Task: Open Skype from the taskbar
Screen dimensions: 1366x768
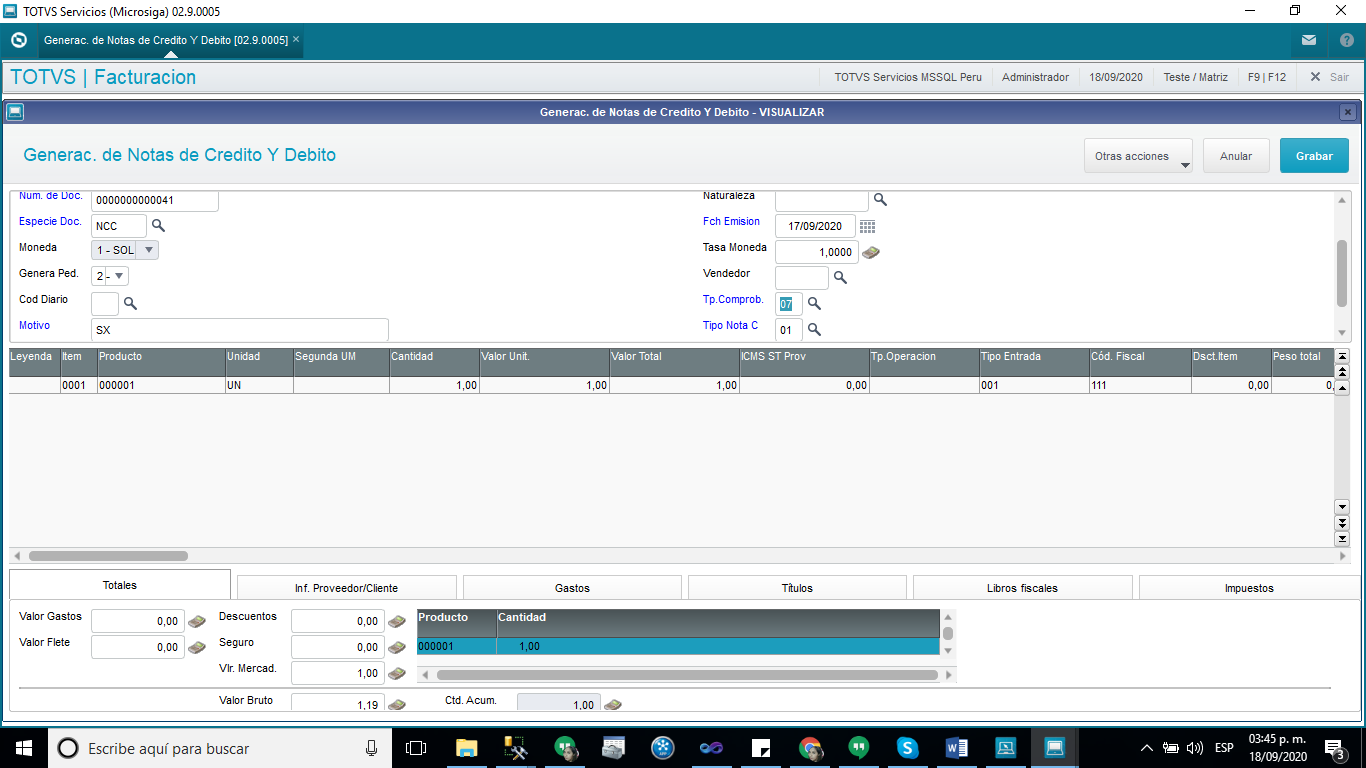Action: [x=907, y=748]
